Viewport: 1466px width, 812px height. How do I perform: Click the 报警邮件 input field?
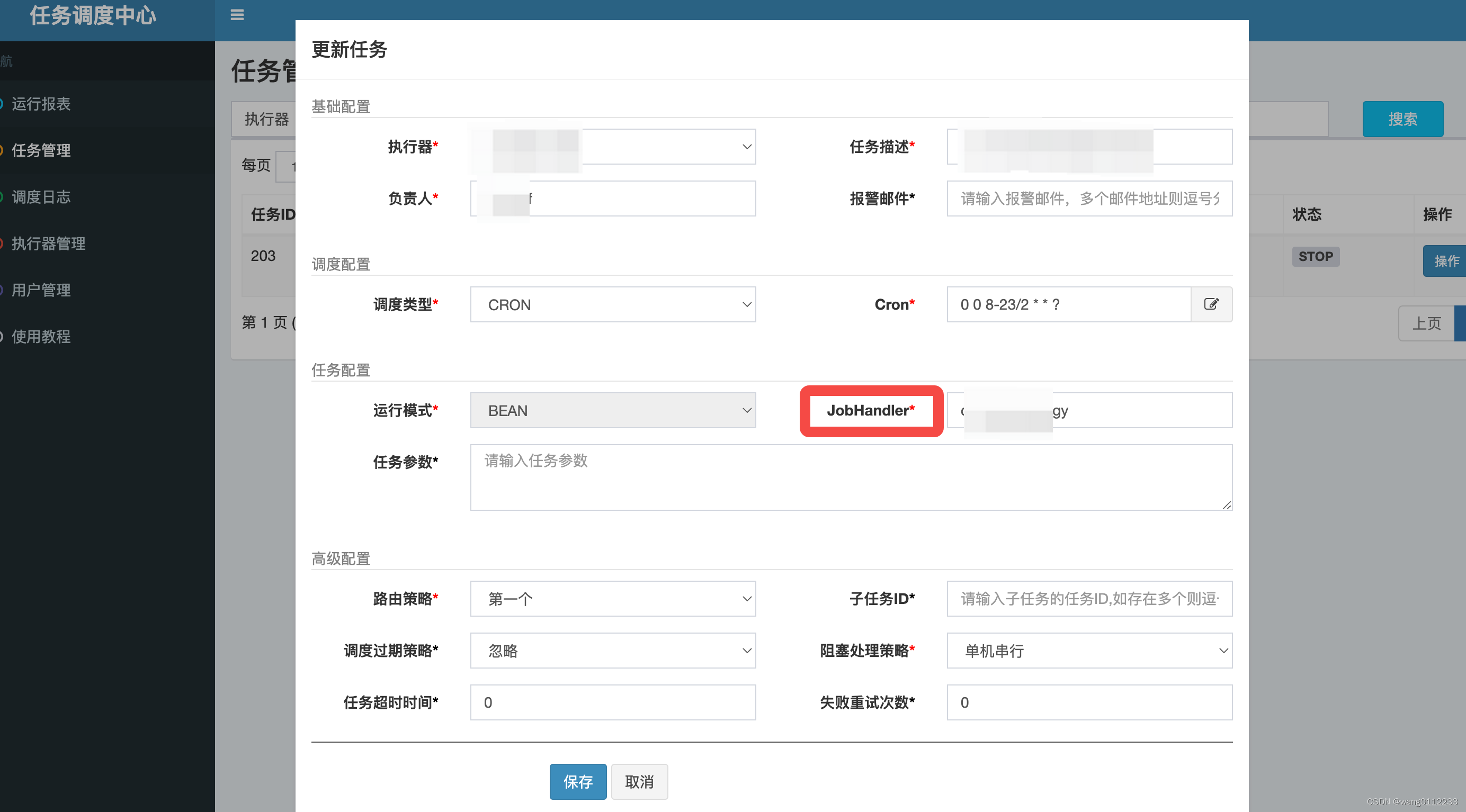1089,199
